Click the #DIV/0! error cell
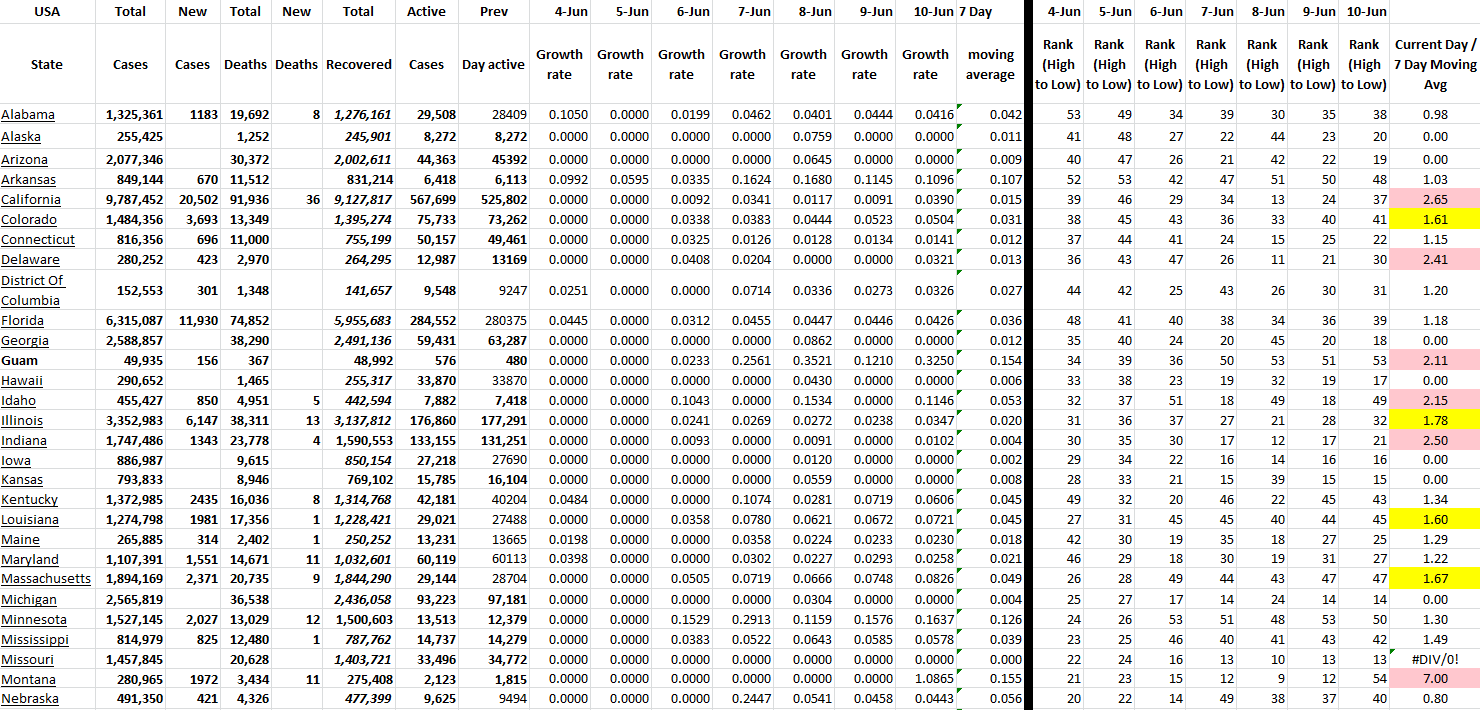 (x=1434, y=659)
